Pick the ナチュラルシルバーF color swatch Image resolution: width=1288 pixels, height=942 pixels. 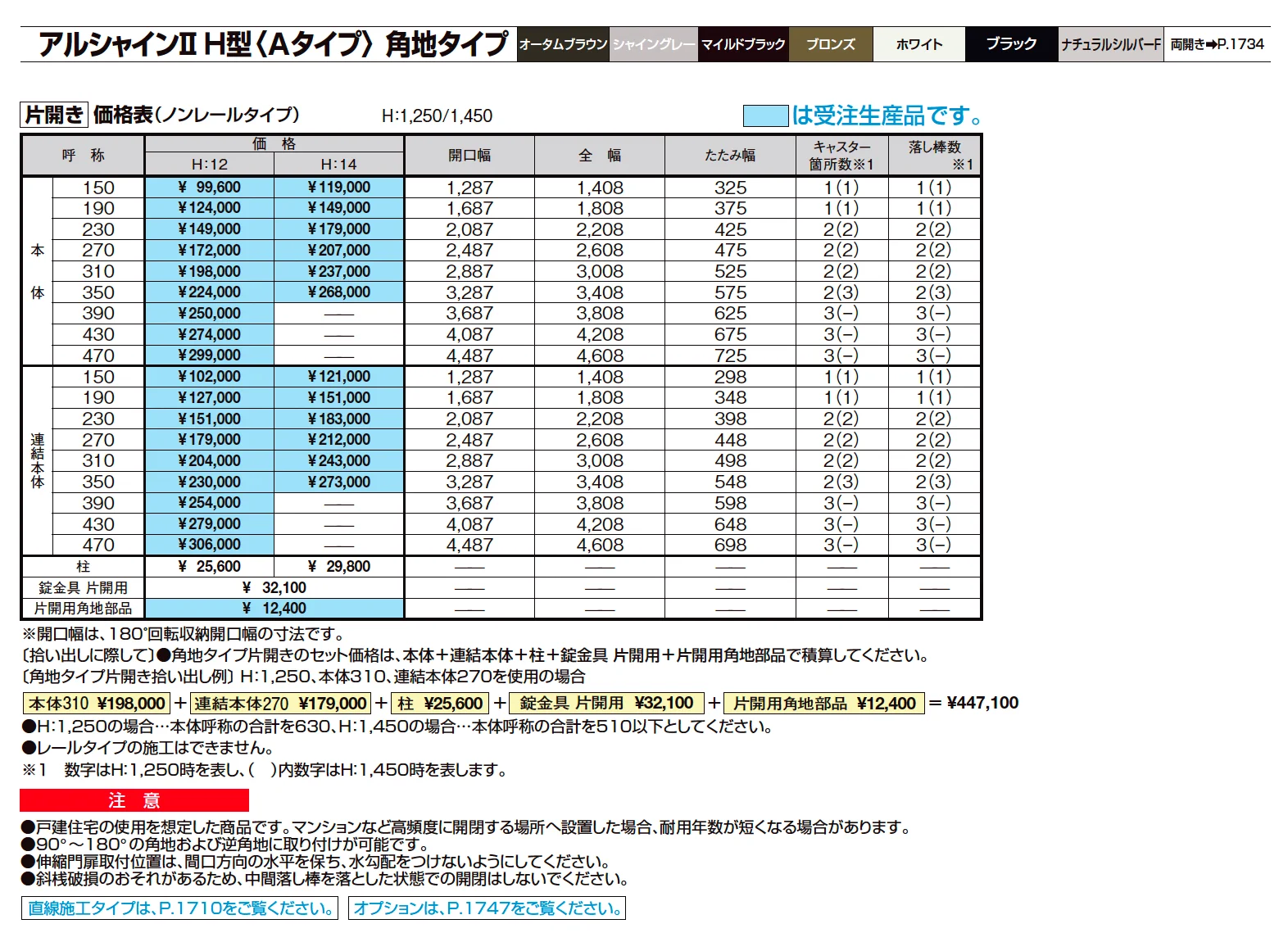pyautogui.click(x=1111, y=44)
